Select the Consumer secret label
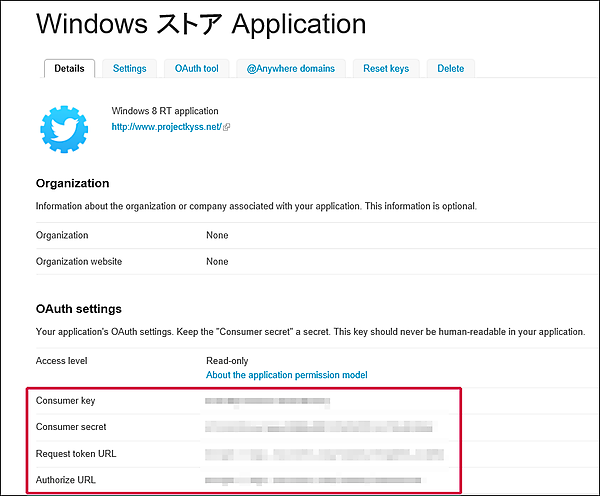Viewport: 600px width, 496px height. [71, 427]
